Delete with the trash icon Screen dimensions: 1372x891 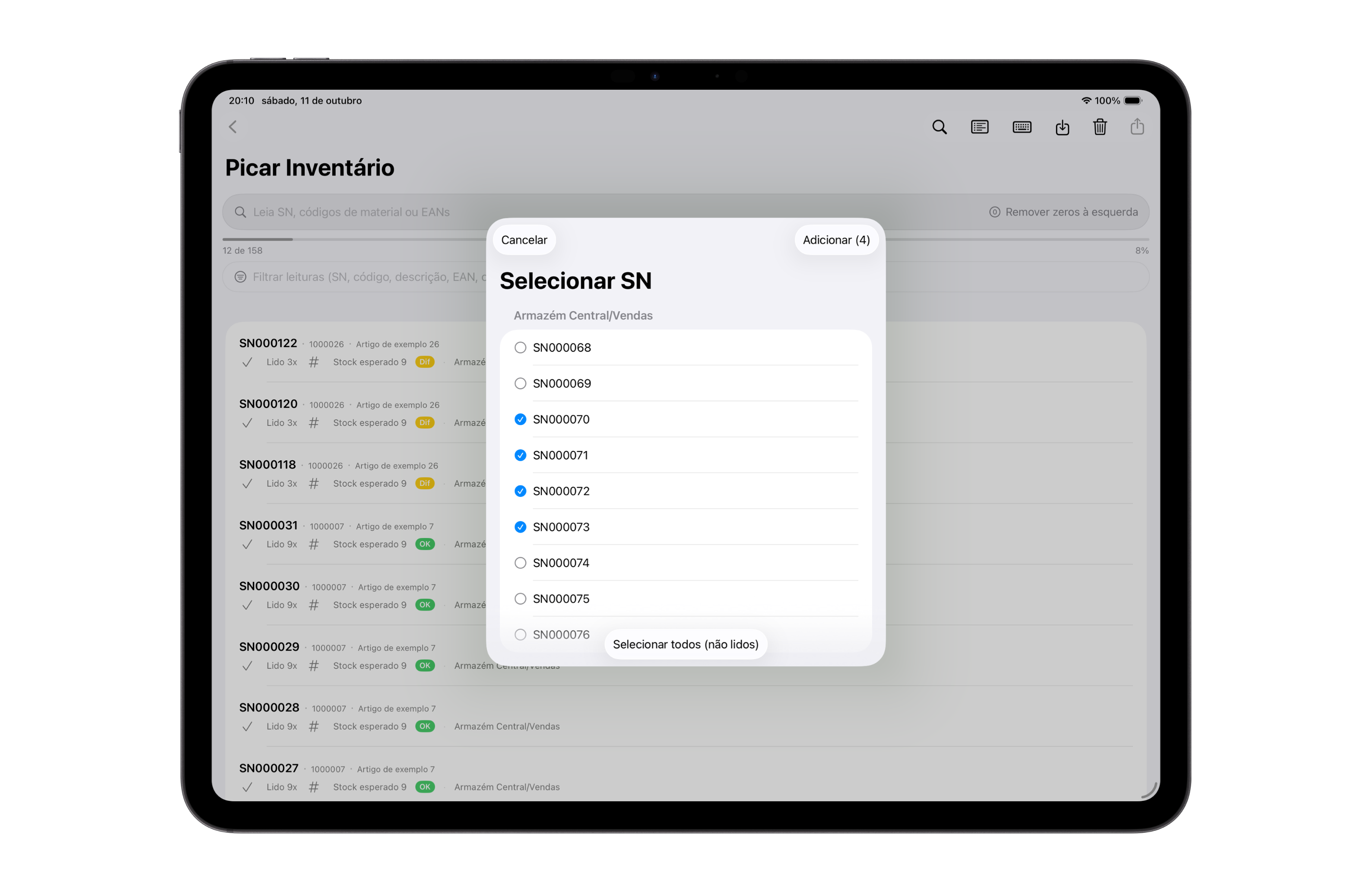click(1100, 127)
